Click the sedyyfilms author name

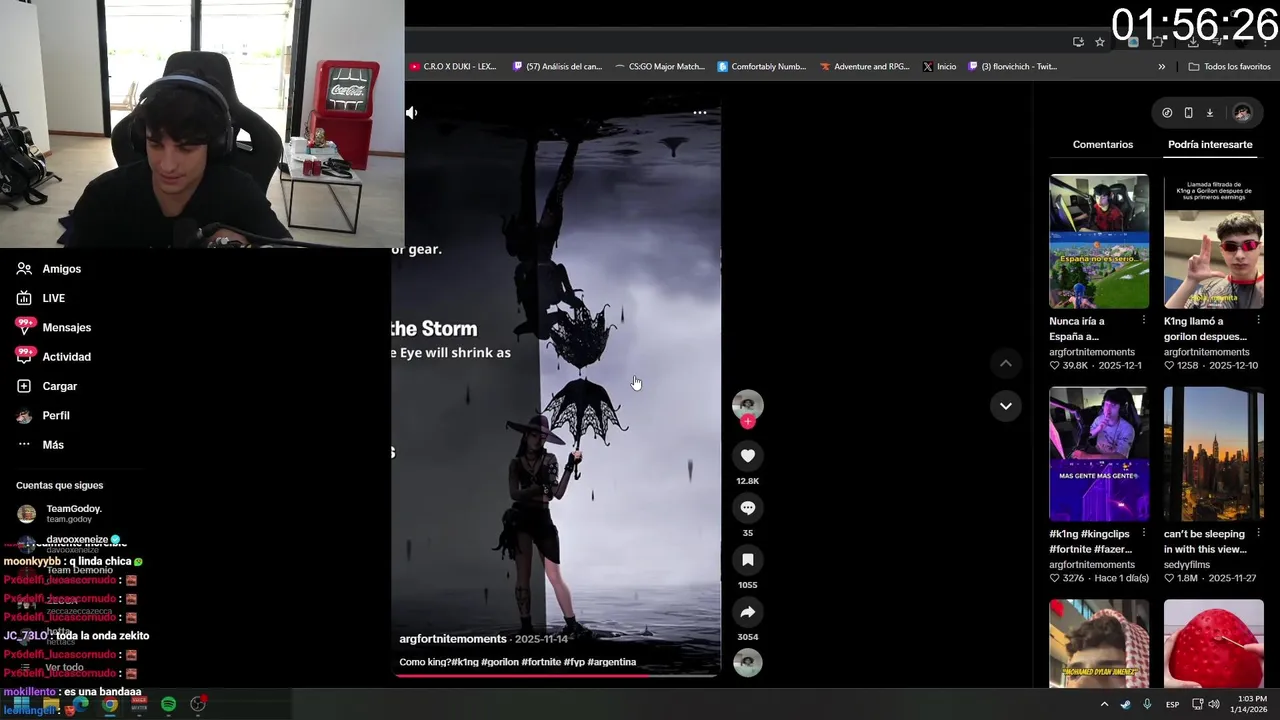click(x=1187, y=565)
